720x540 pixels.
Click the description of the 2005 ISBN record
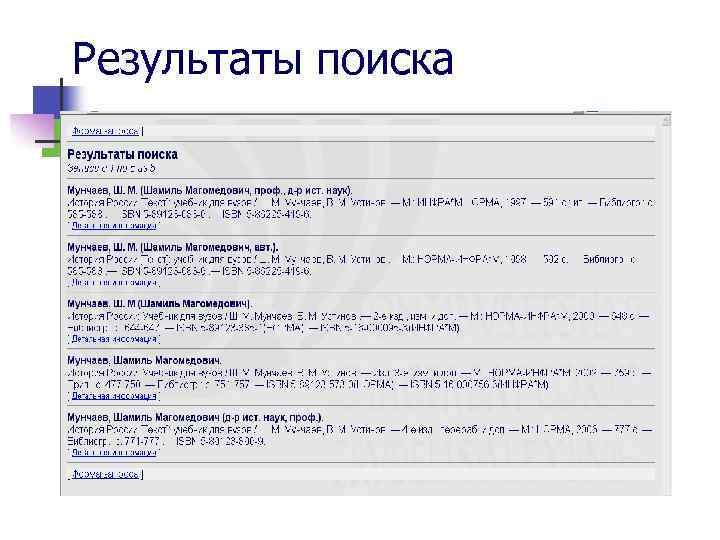(x=359, y=435)
